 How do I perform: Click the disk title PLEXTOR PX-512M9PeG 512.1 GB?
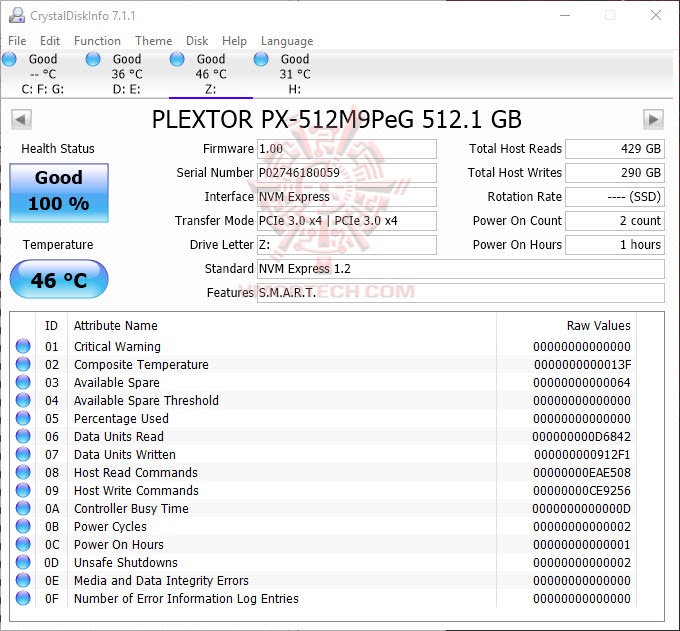click(x=337, y=119)
